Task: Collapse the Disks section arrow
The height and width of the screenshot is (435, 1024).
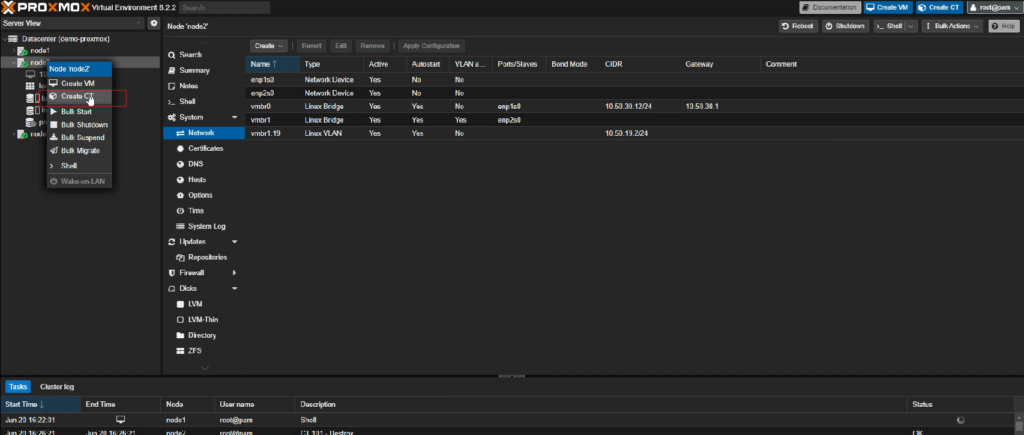Action: click(234, 289)
